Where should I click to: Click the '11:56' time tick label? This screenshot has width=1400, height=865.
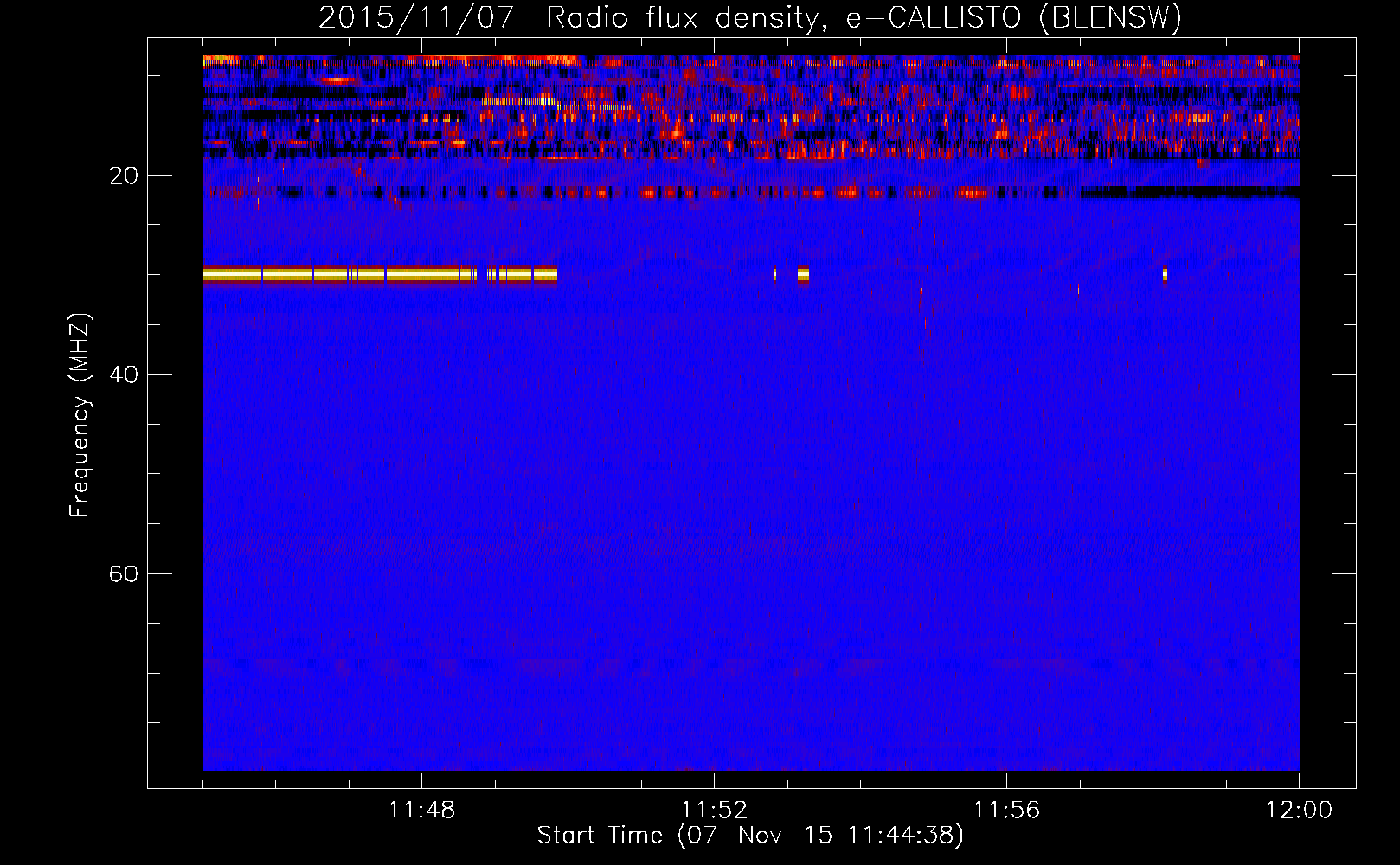[1006, 811]
